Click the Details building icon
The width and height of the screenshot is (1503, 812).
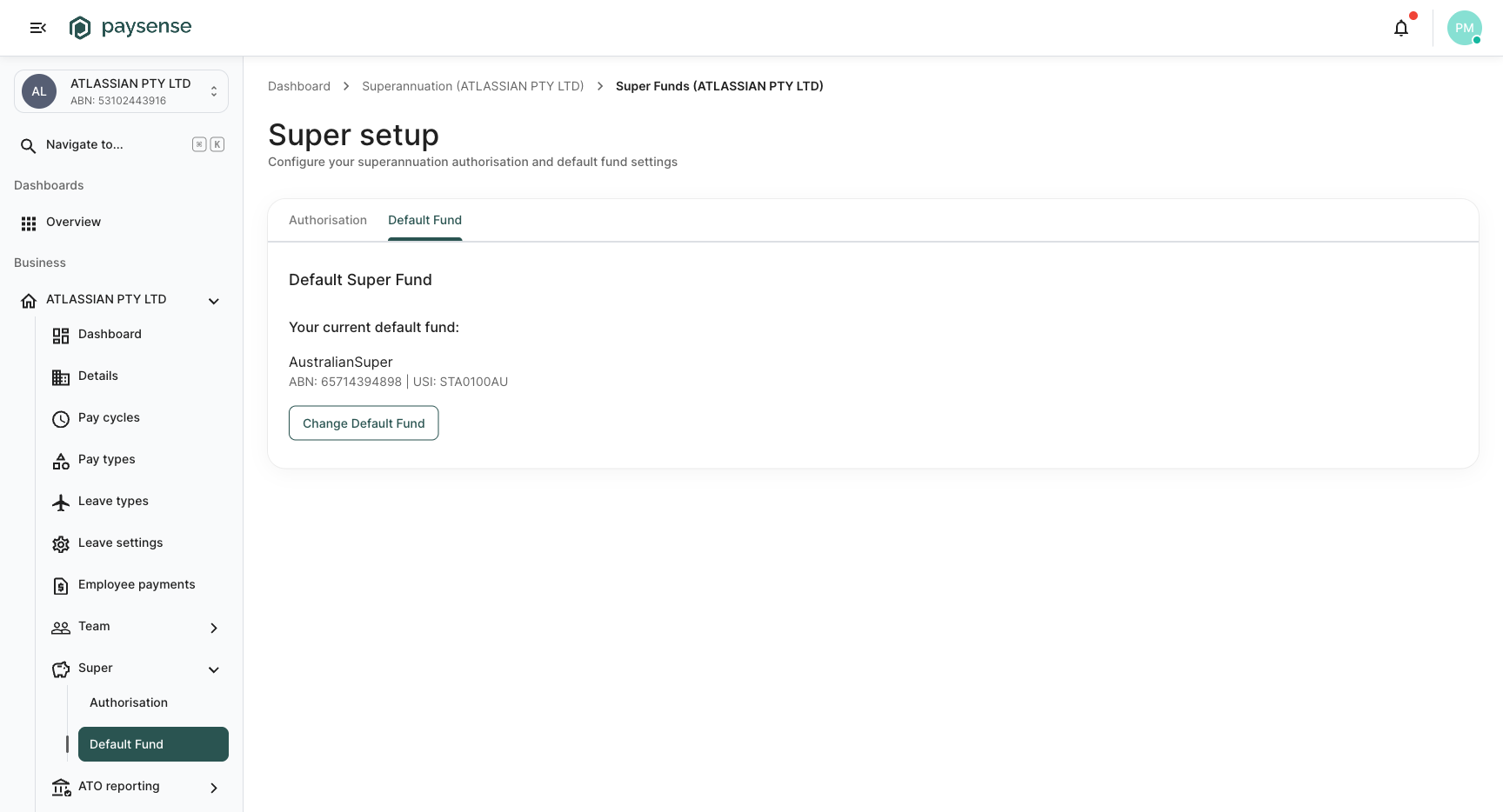pyautogui.click(x=61, y=377)
